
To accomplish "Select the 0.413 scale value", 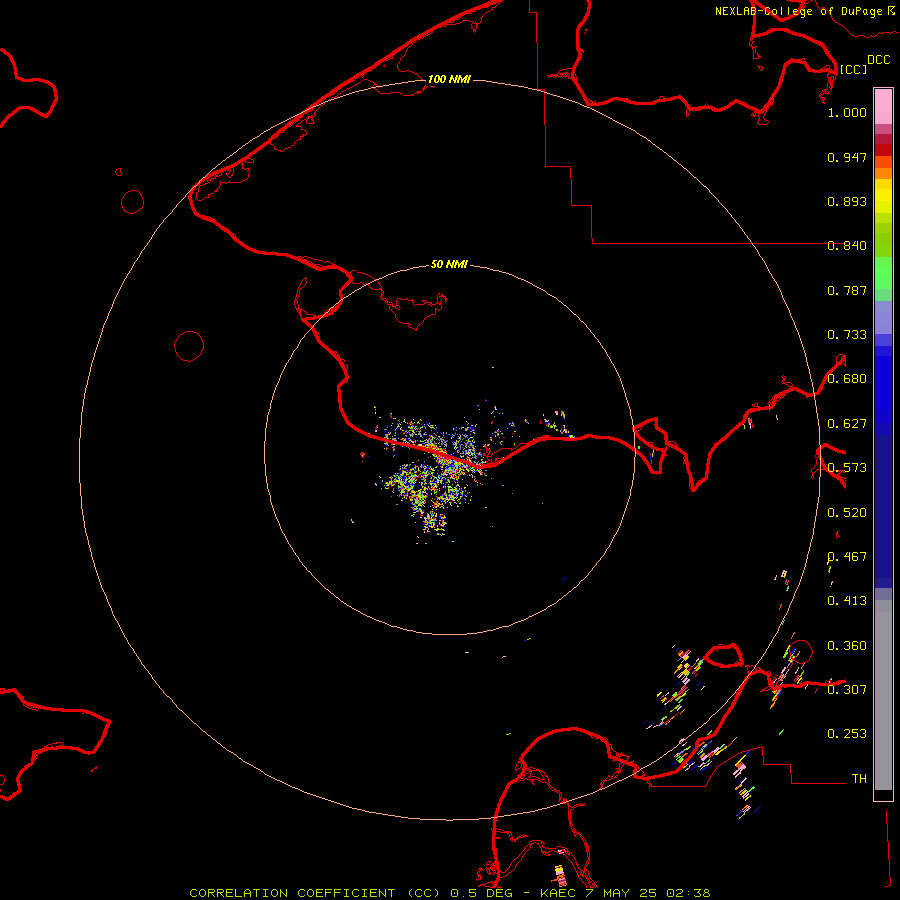I will pos(847,601).
